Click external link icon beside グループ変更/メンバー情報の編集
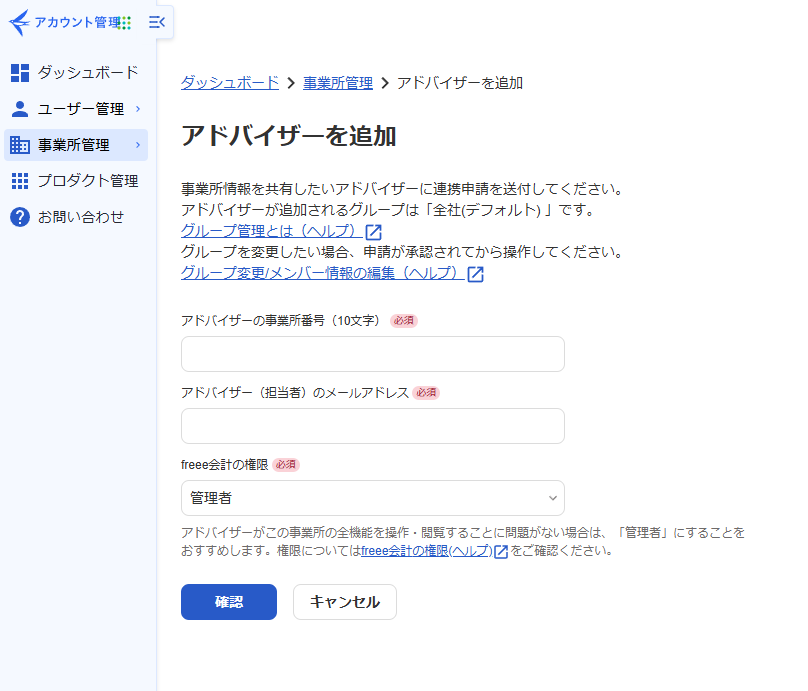This screenshot has width=808, height=691. [476, 274]
